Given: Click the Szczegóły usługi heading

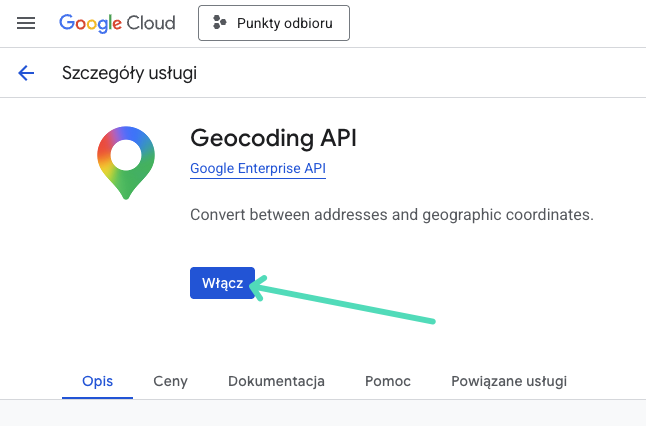Looking at the screenshot, I should [129, 73].
